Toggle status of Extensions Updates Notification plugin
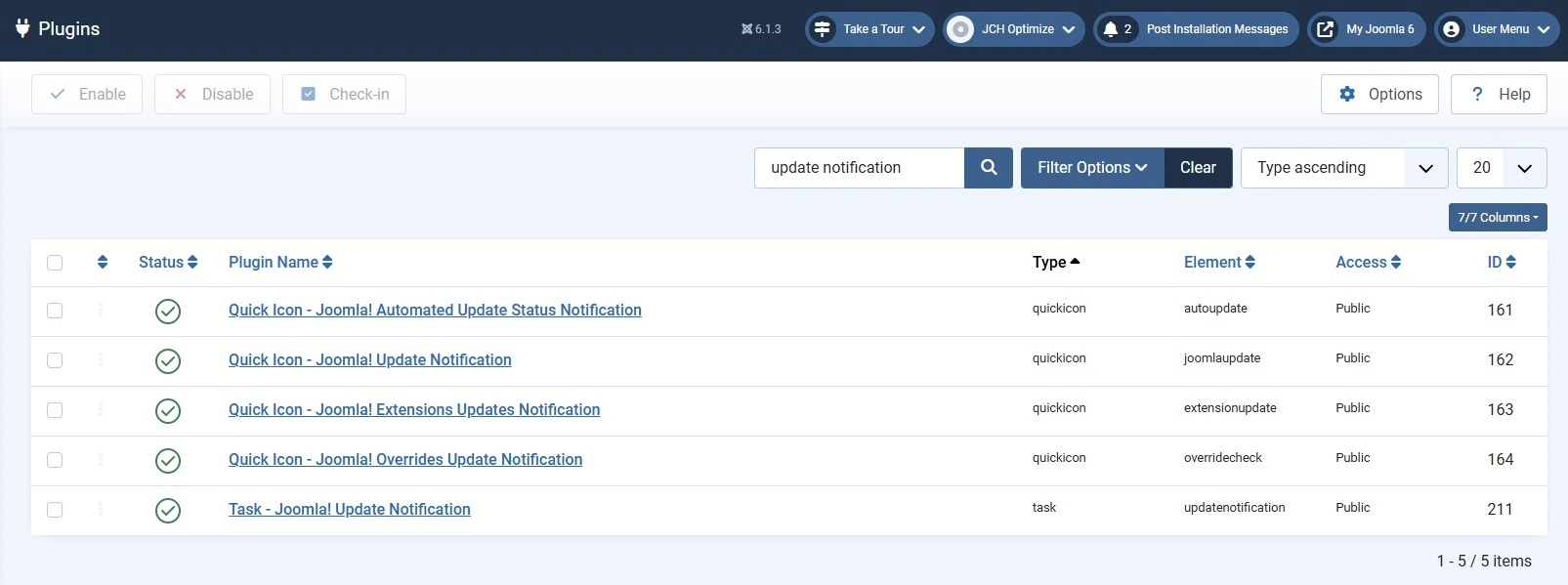This screenshot has height=585, width=1568. pos(168,411)
